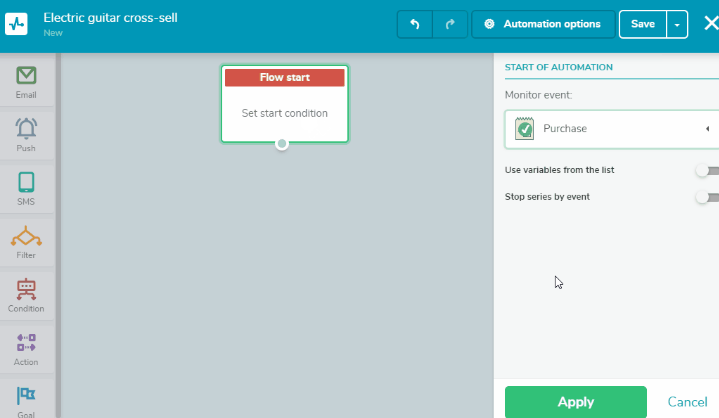The image size is (719, 418).
Task: Click the Flow start output connector dot
Action: coord(282,144)
